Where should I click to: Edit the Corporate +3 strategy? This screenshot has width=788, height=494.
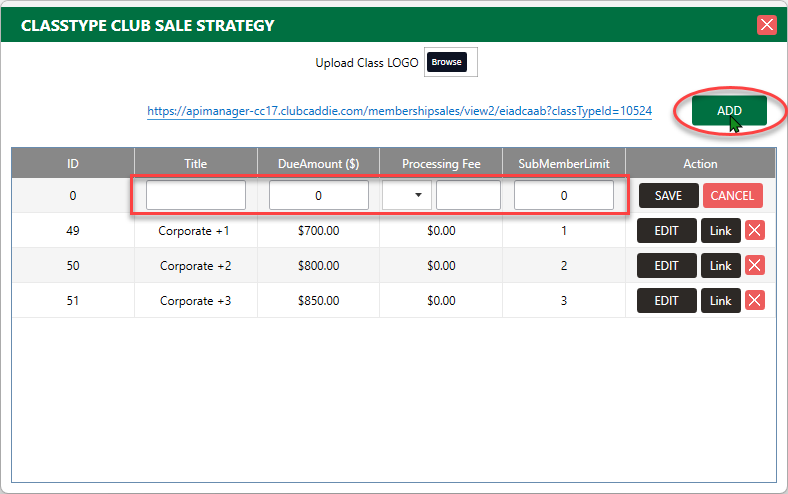point(666,301)
